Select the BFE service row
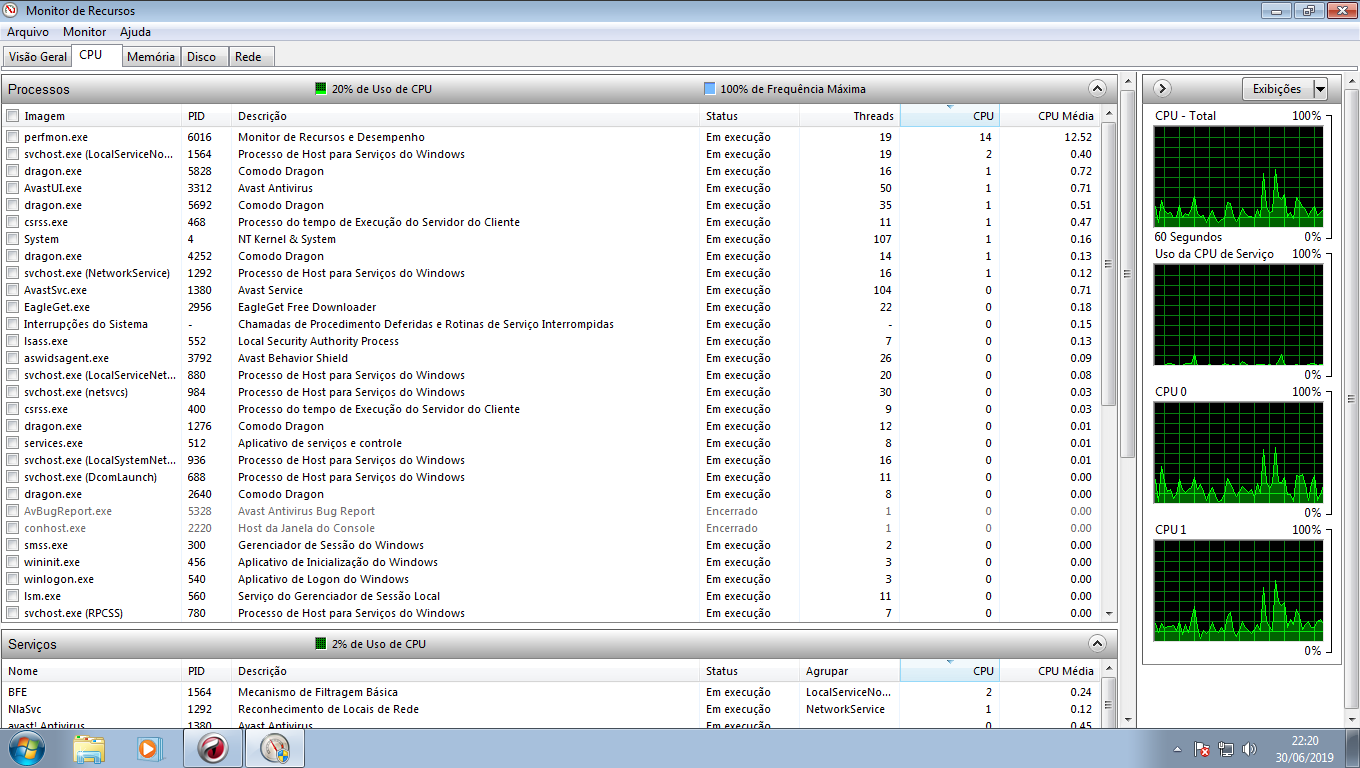Image resolution: width=1360 pixels, height=768 pixels. coord(551,692)
